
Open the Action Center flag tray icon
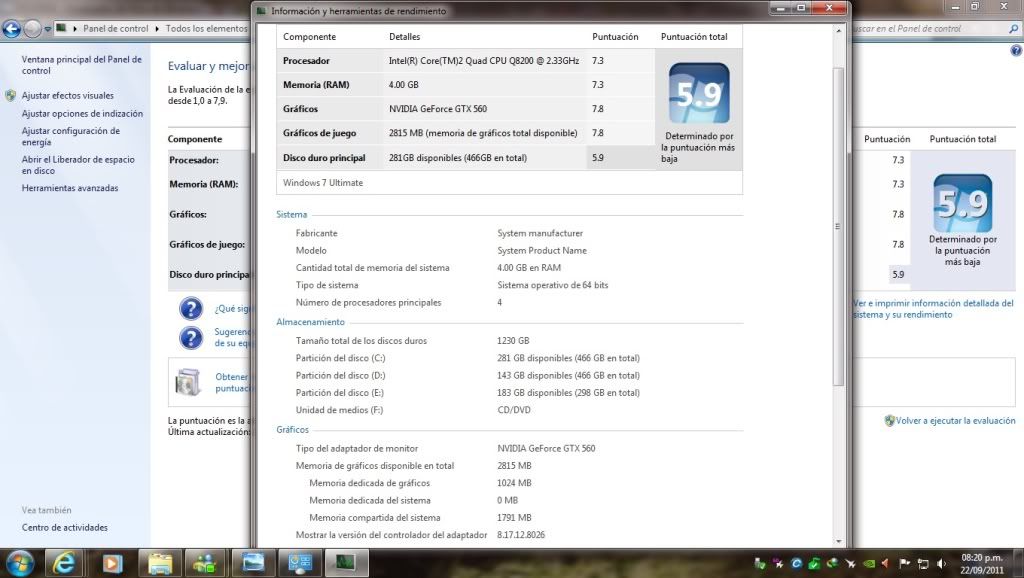tap(904, 564)
